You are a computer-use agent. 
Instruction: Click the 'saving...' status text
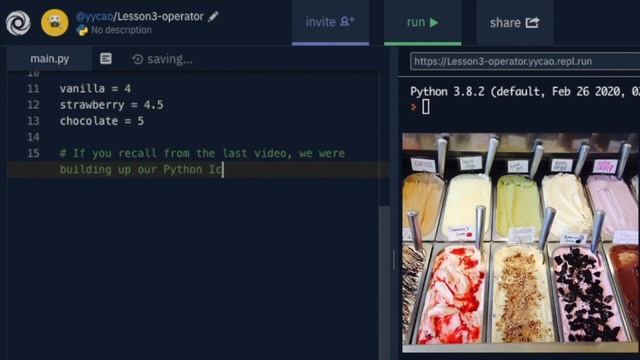170,59
